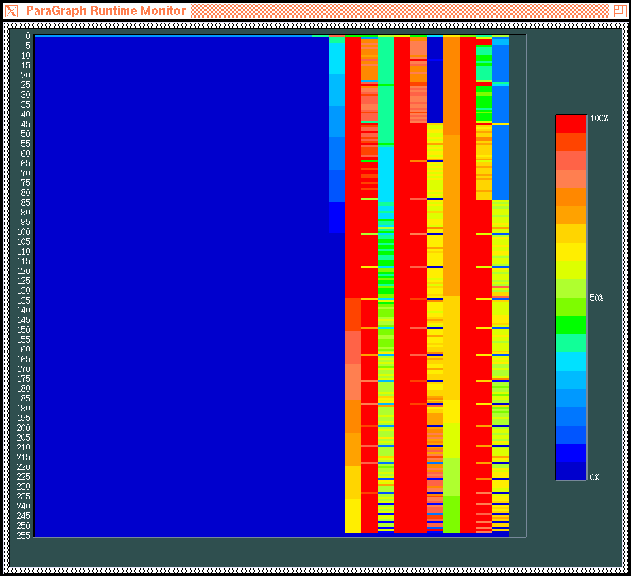
Task: Click the 0% label below legend
Action: click(x=594, y=477)
